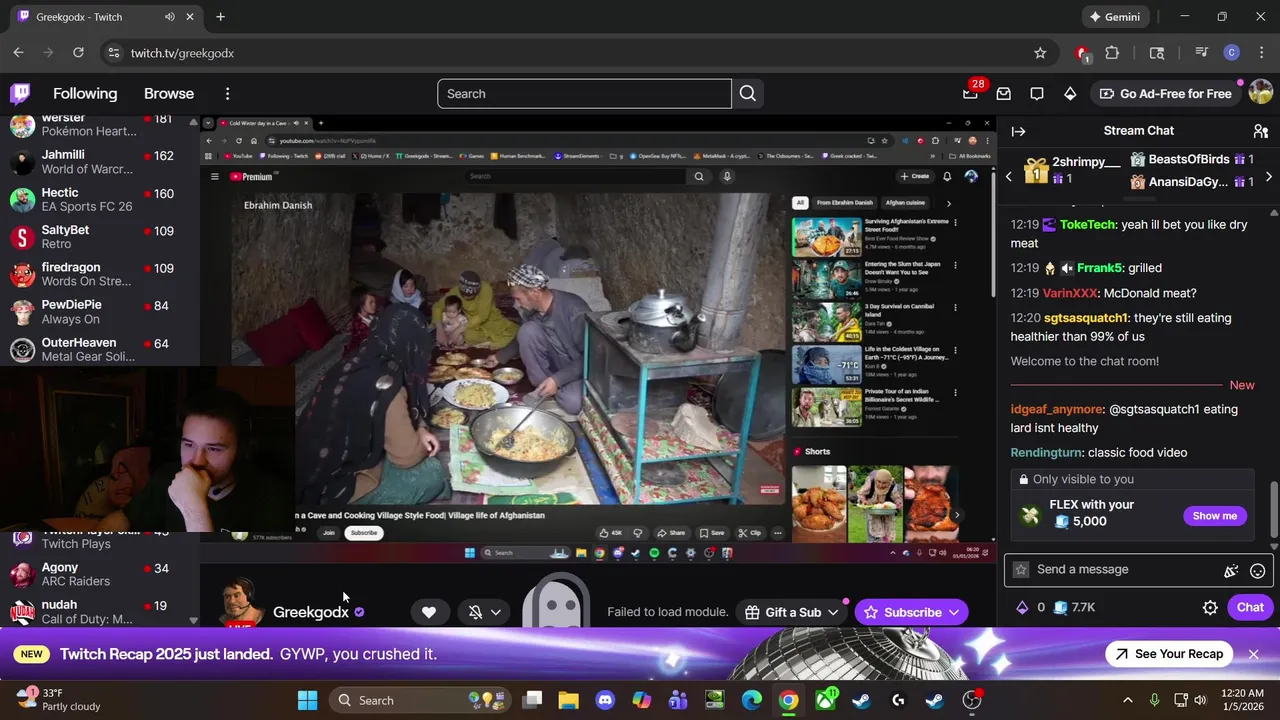The height and width of the screenshot is (720, 1280).
Task: Focus the Twitch search field
Action: [x=584, y=94]
